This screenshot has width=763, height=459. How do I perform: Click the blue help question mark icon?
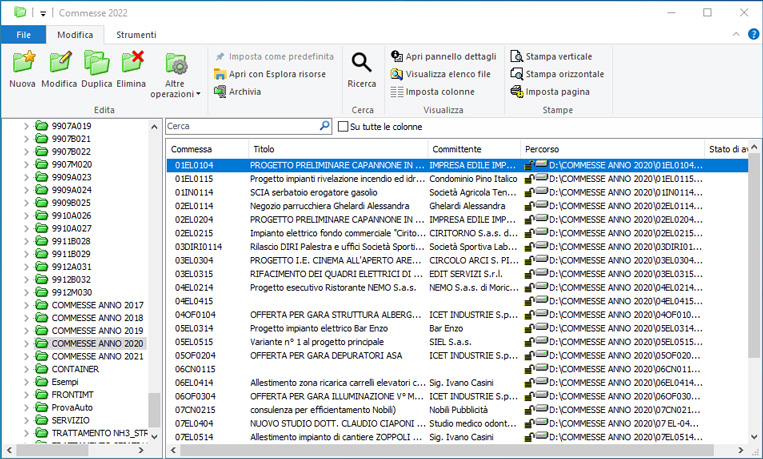click(x=753, y=34)
